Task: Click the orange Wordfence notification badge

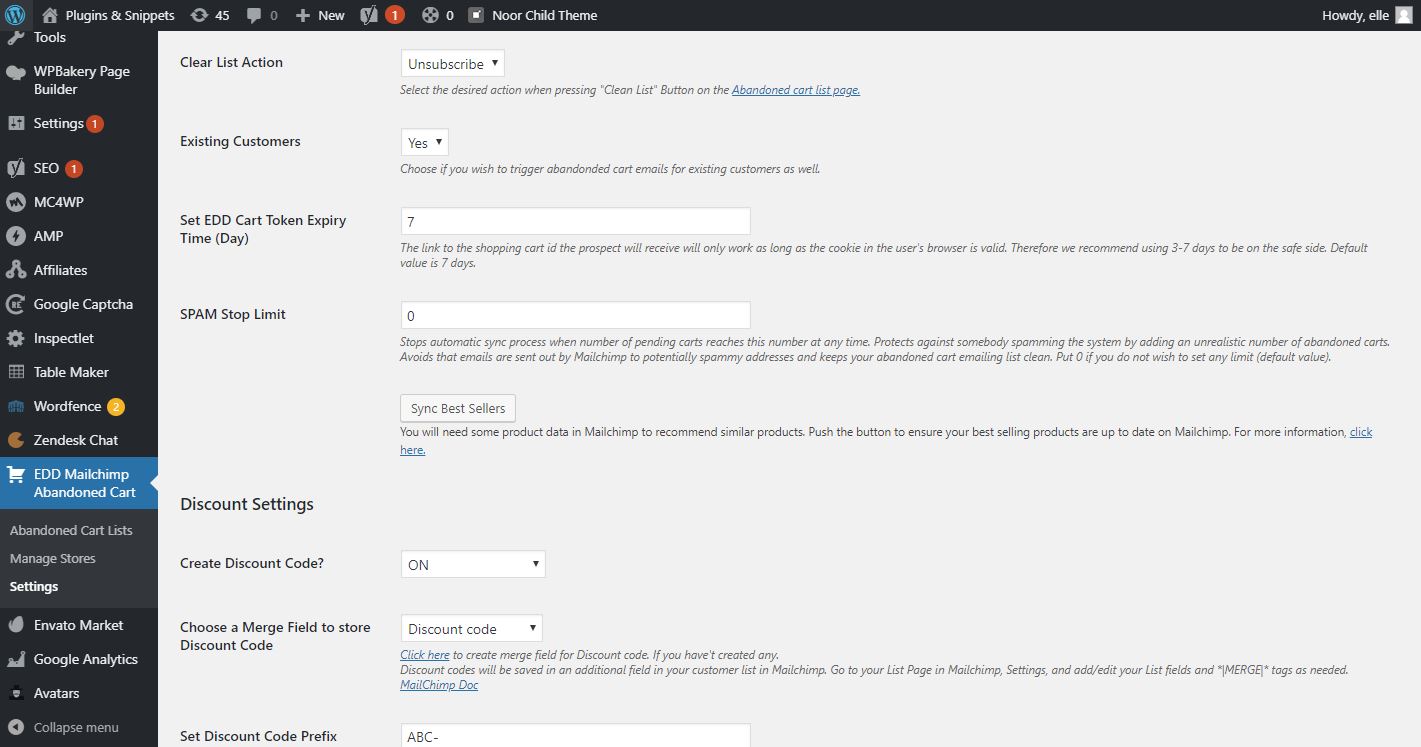Action: click(116, 407)
